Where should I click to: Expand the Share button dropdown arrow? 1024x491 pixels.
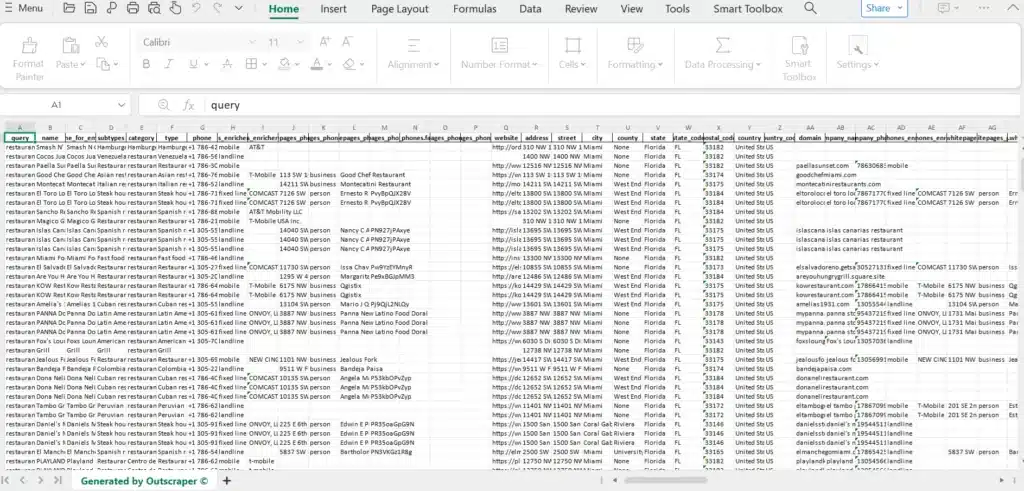click(901, 8)
